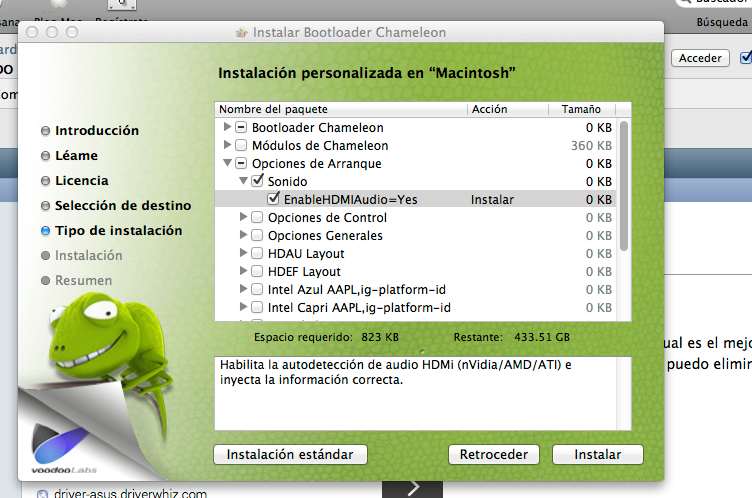Check the HDEF Layout box
Screen dimensions: 752x498
tap(257, 272)
